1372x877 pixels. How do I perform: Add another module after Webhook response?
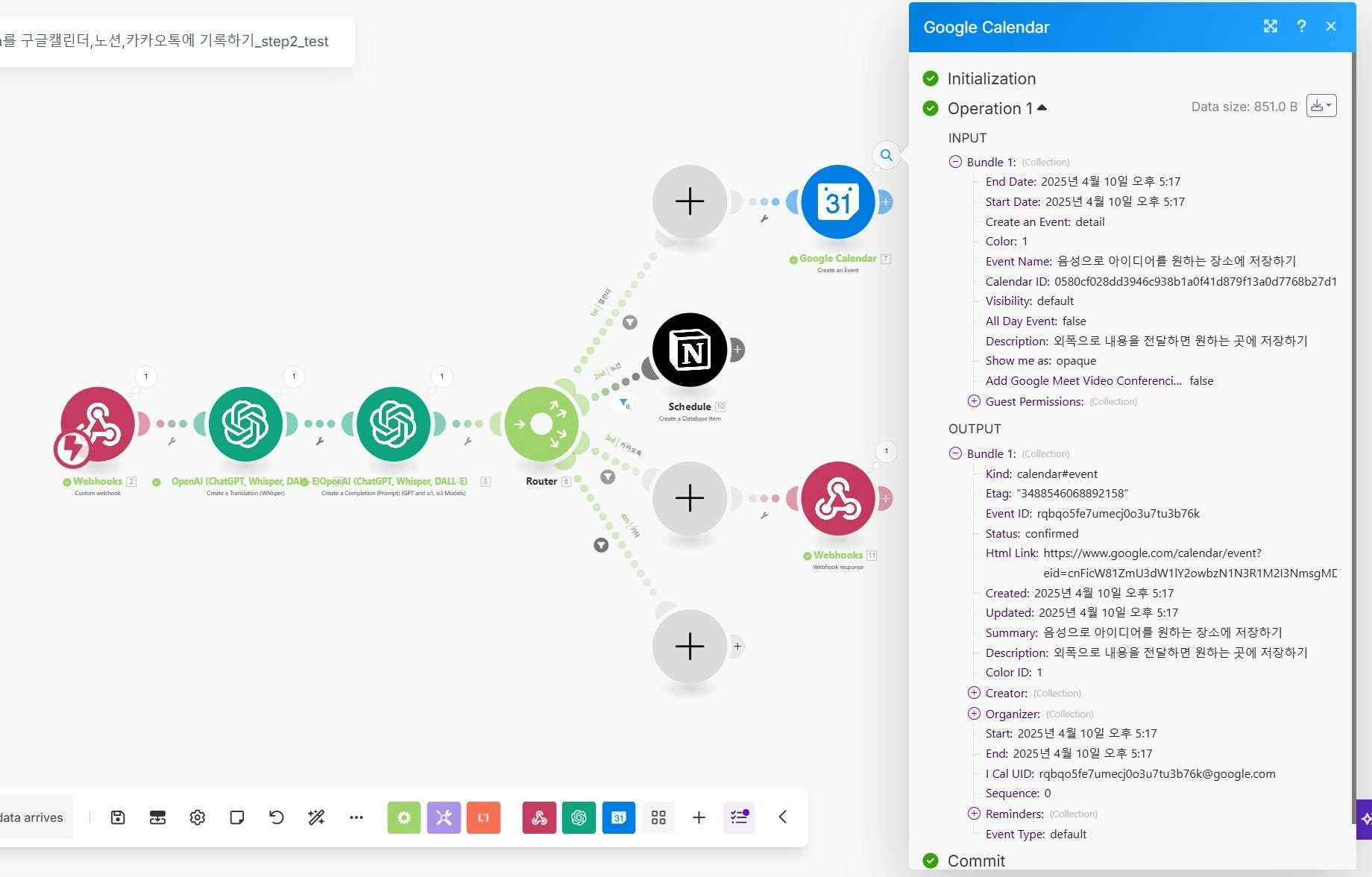click(x=885, y=498)
